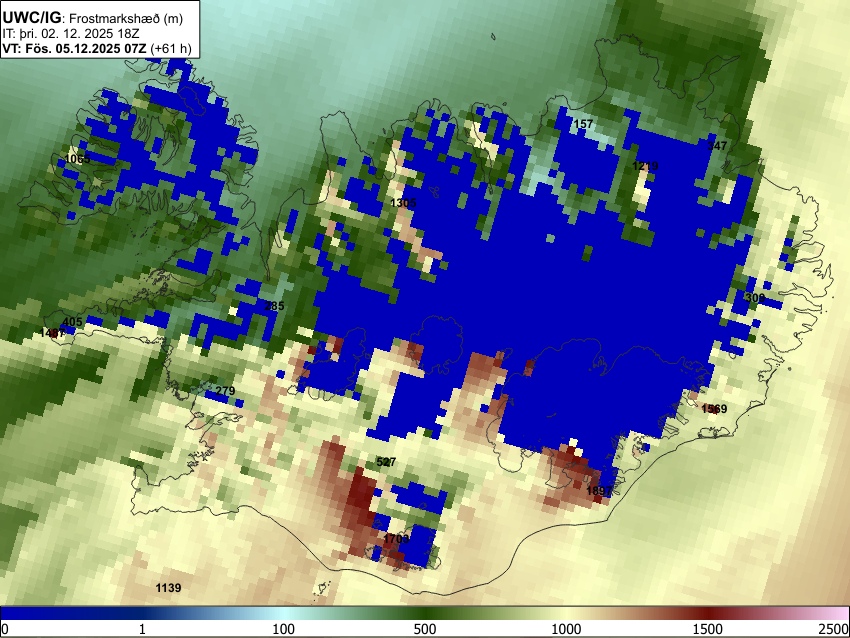The height and width of the screenshot is (638, 850).
Task: Select the 527 value label on the map
Action: click(386, 462)
